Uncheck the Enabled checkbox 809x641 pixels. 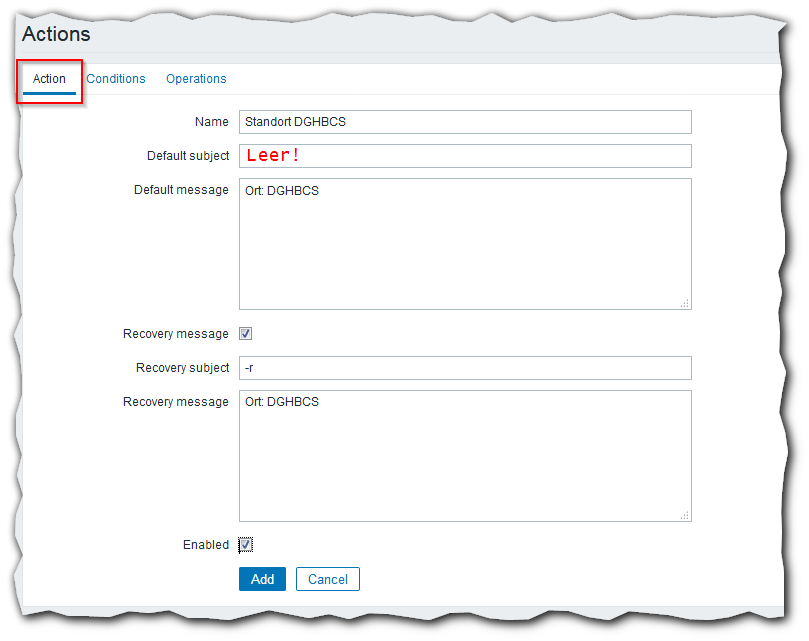click(246, 545)
